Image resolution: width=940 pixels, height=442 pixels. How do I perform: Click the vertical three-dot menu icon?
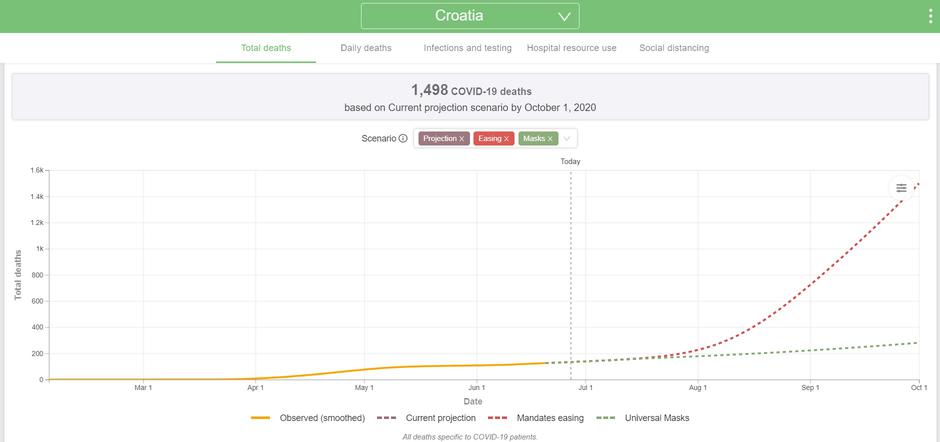click(x=931, y=16)
